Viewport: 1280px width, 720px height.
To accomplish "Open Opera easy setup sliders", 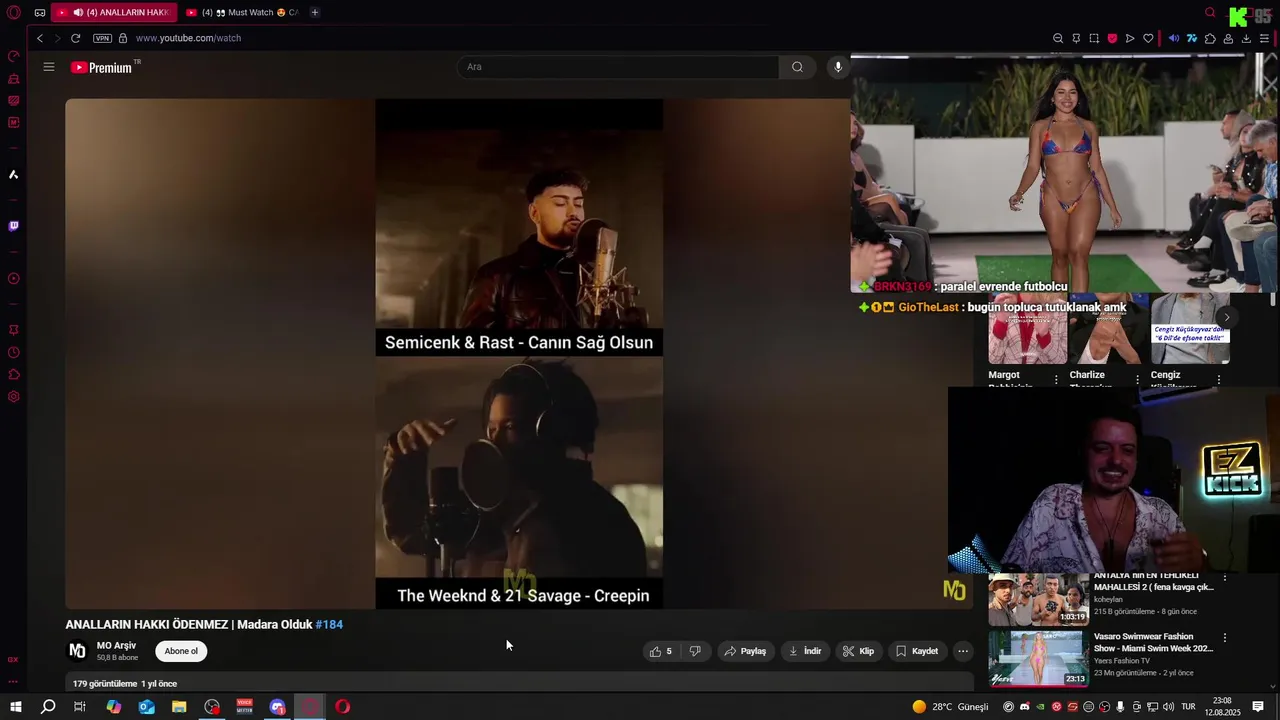I will click(x=1264, y=38).
